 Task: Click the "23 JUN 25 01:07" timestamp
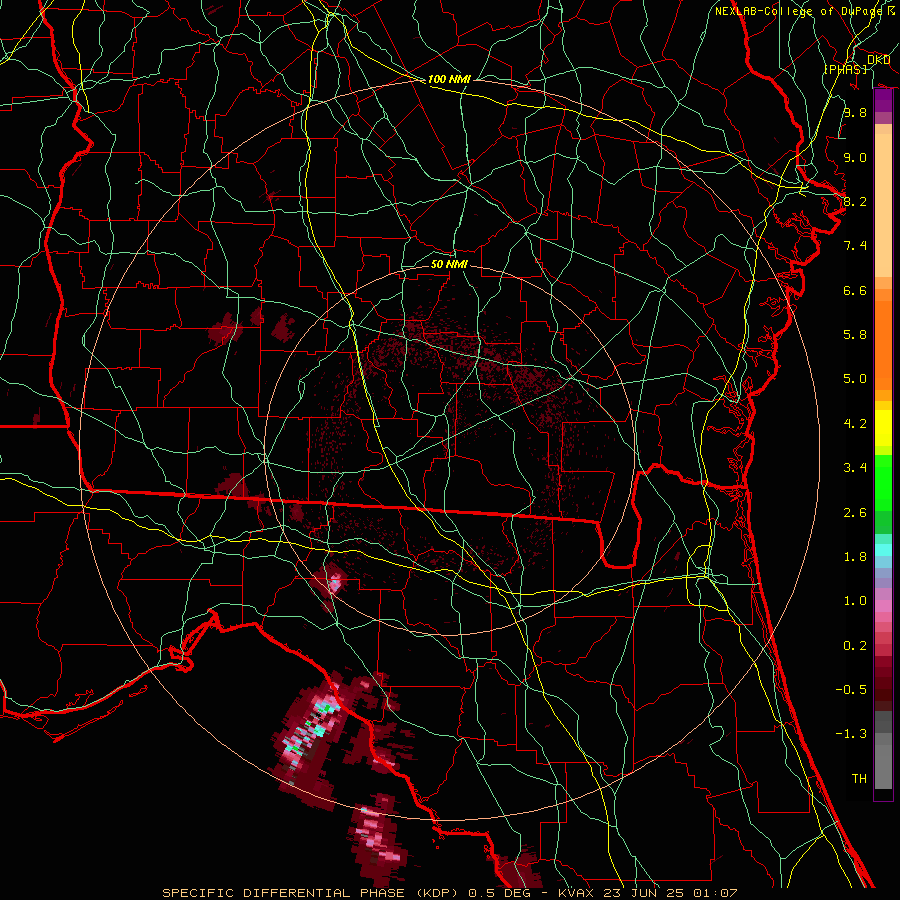(x=671, y=893)
